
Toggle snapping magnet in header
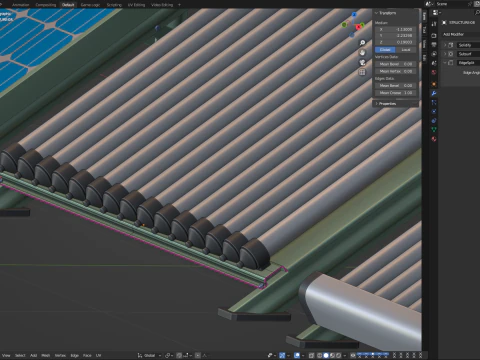pyautogui.click(x=179, y=355)
